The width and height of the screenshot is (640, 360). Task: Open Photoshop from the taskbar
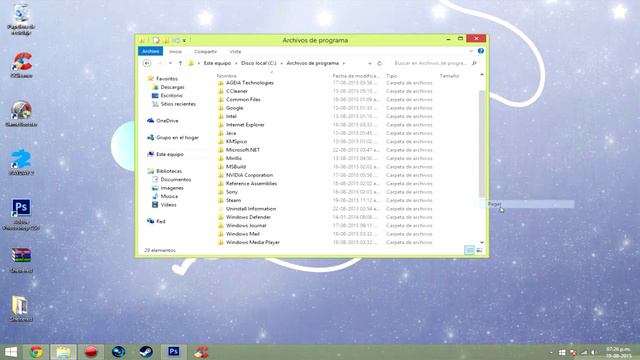[173, 352]
